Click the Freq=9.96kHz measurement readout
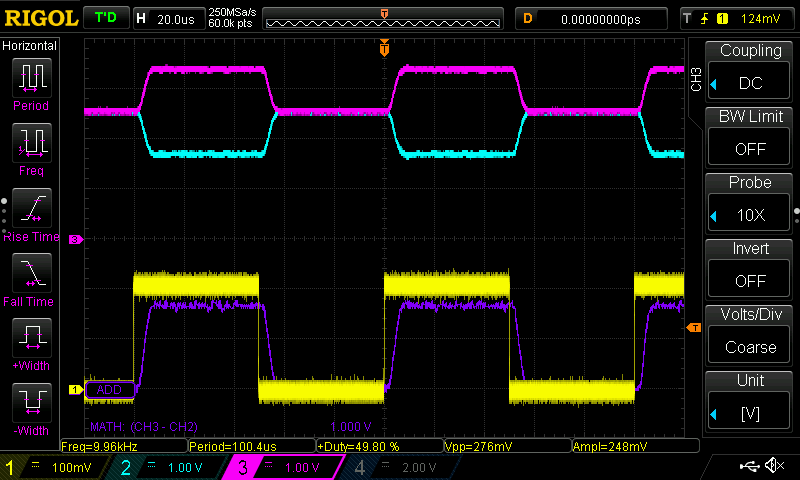This screenshot has width=800, height=480. 123,446
